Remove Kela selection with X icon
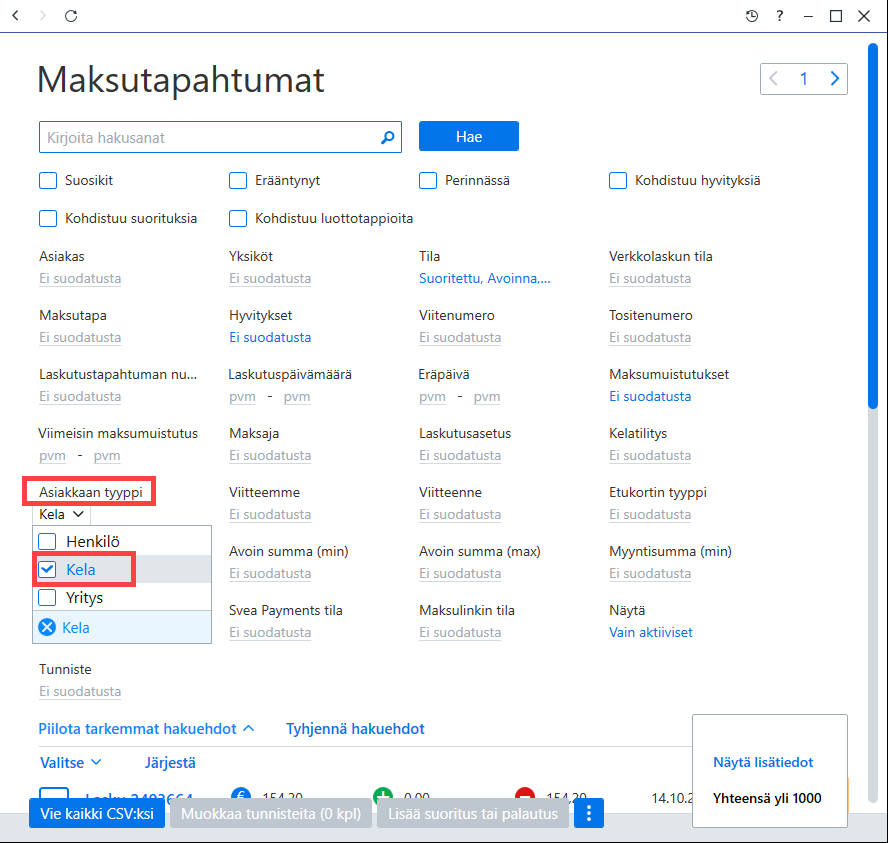888x843 pixels. point(47,627)
